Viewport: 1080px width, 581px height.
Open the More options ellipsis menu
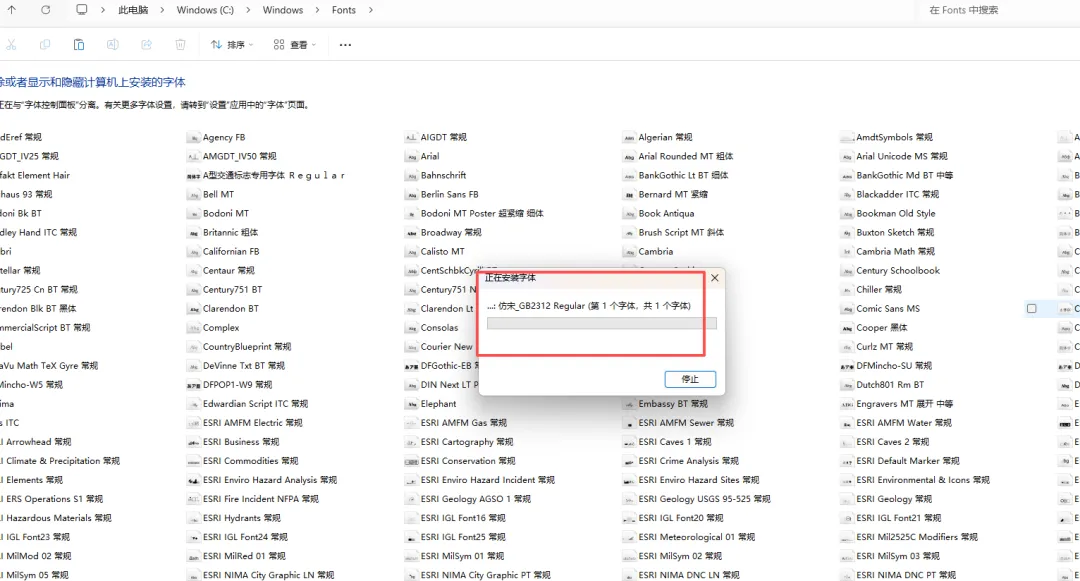point(345,45)
